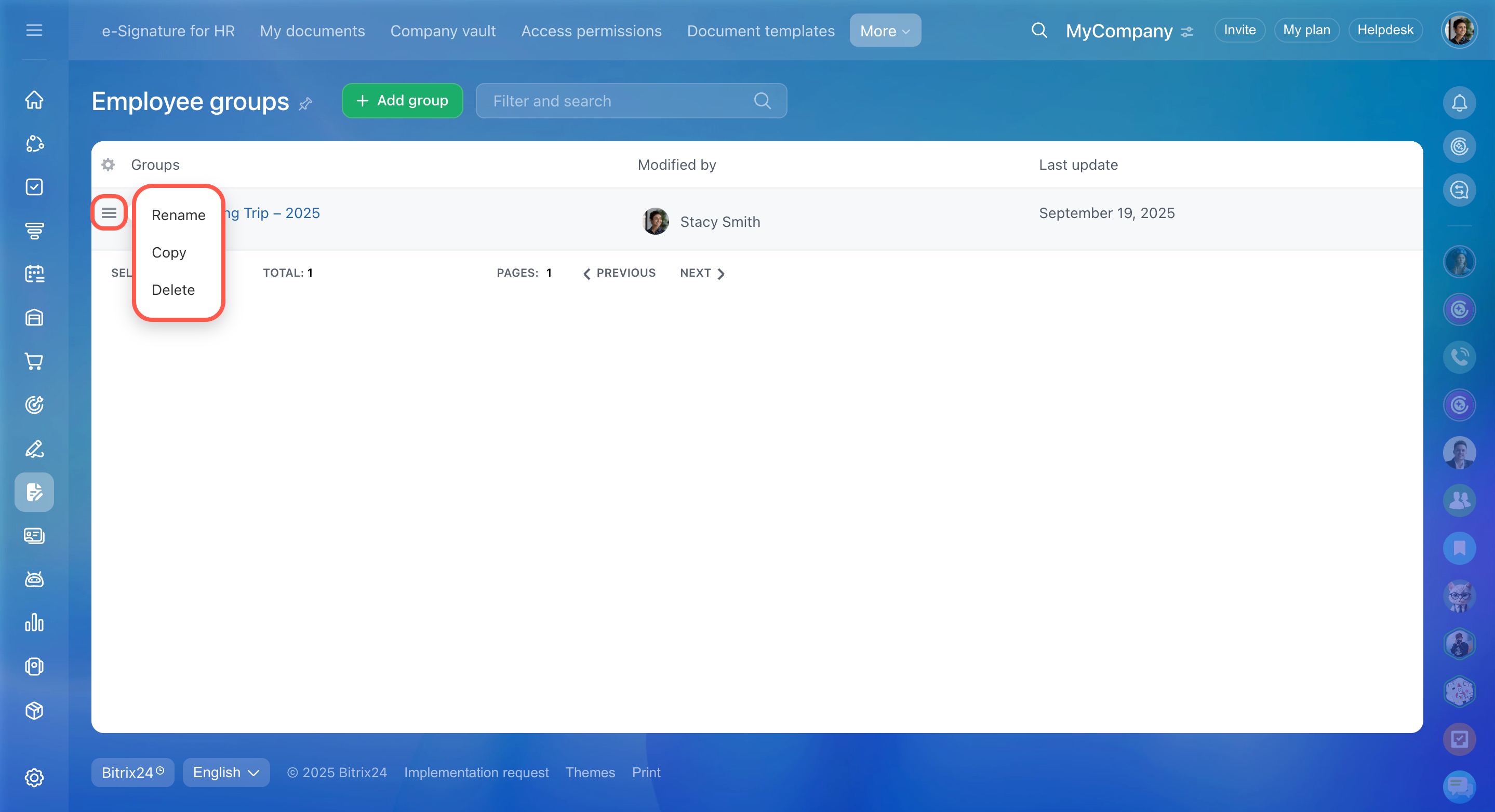
Task: Click the Helpdesk button
Action: coord(1385,30)
